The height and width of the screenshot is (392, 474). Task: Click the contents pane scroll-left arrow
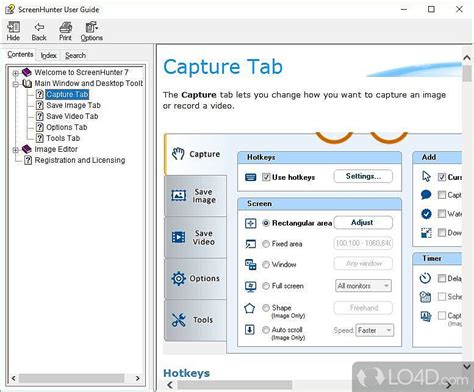(13, 378)
